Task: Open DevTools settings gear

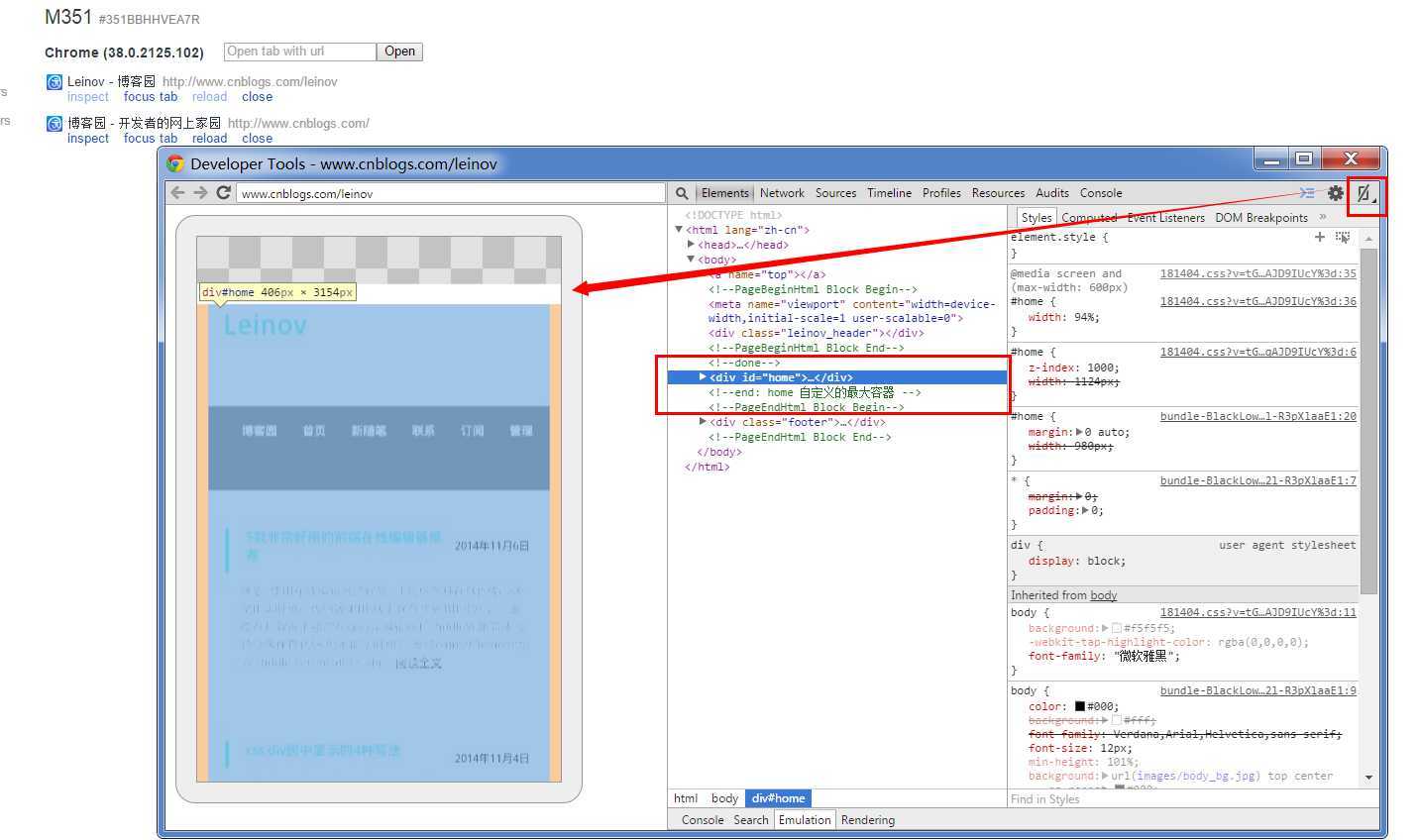Action: coord(1336,193)
